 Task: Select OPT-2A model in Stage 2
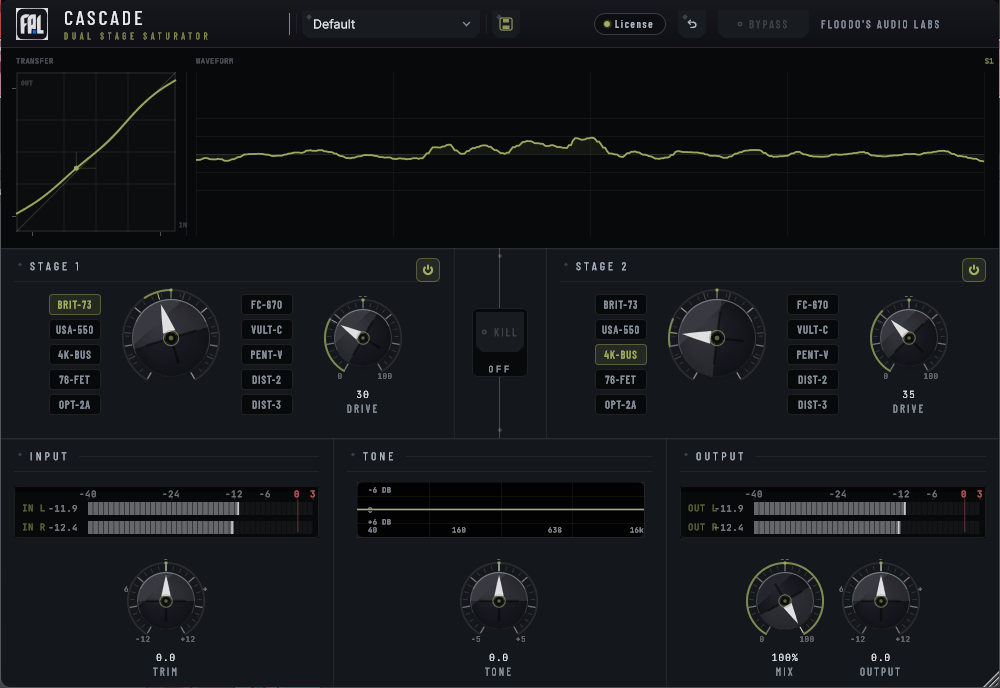click(x=621, y=404)
